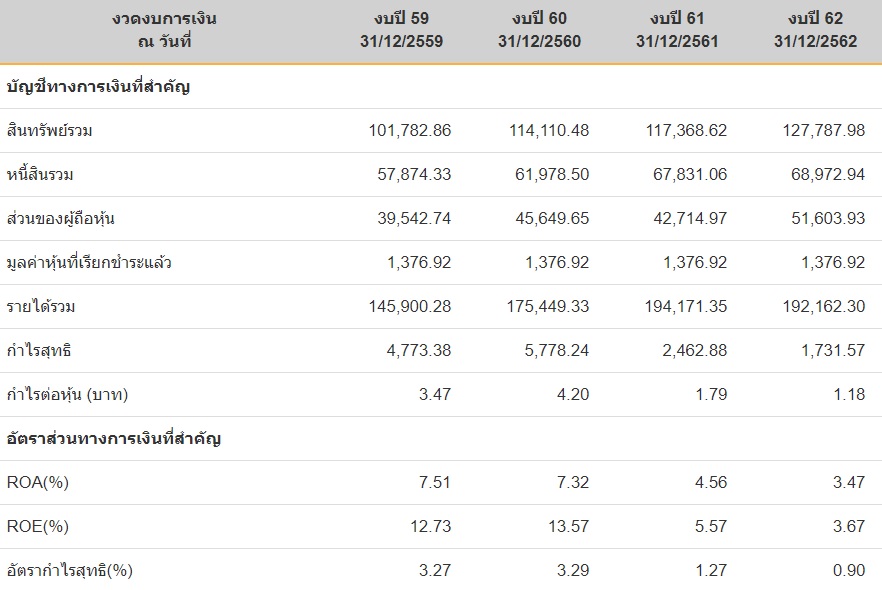Click the รายได้รวม row label
The image size is (882, 590).
(41, 307)
